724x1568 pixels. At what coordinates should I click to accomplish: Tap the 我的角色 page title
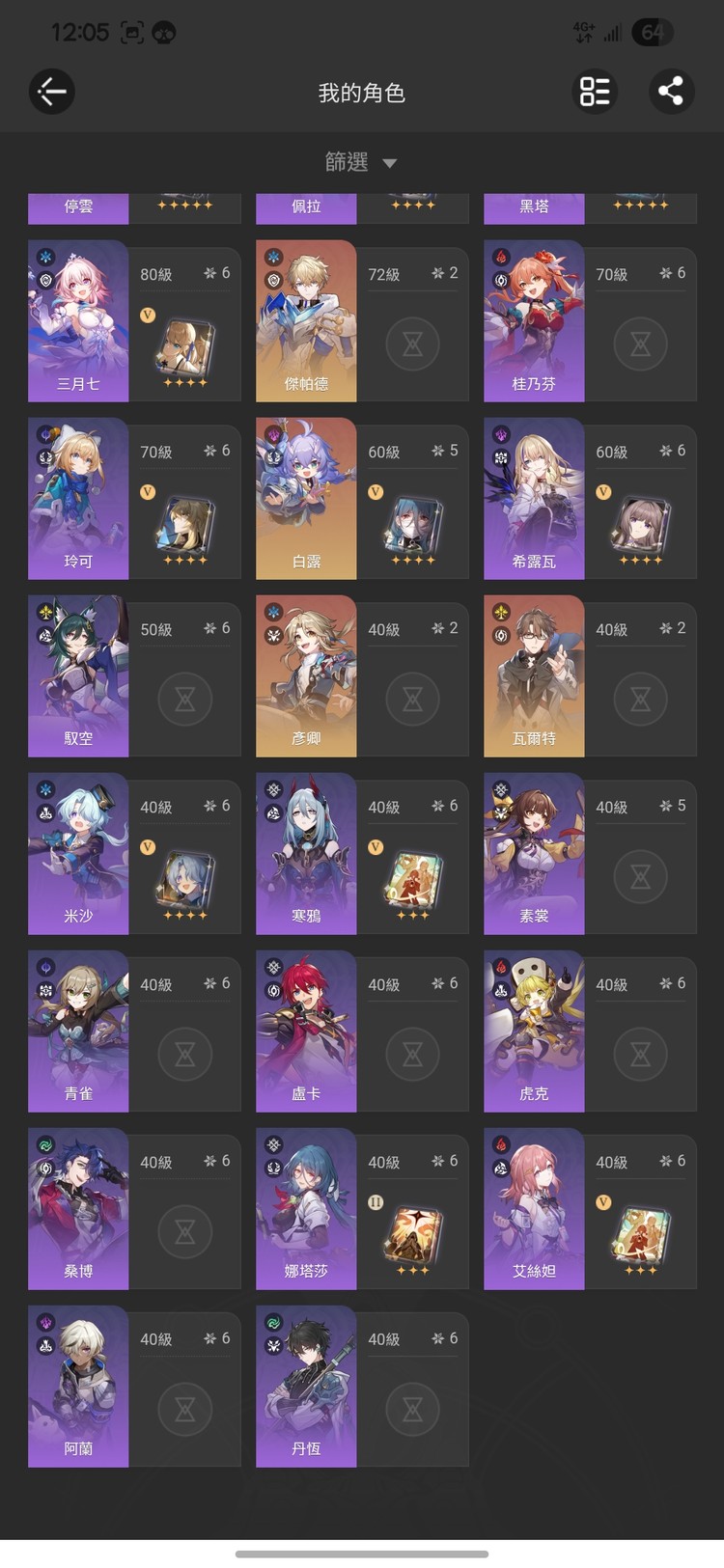362,93
